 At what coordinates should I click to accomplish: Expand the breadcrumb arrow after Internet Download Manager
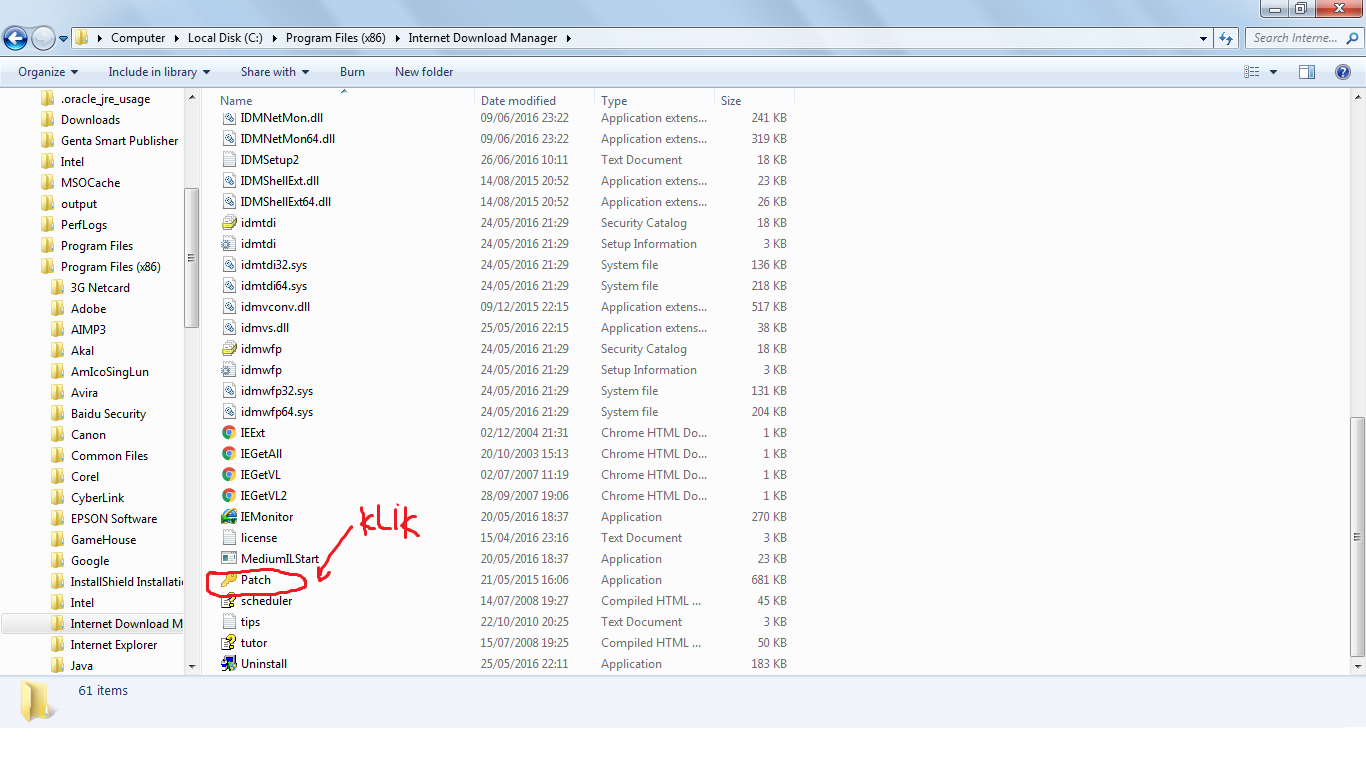click(x=569, y=38)
